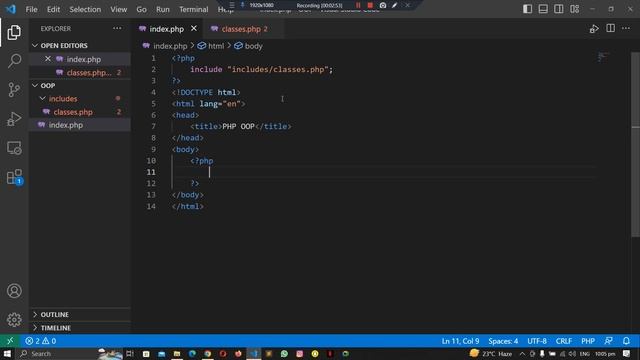Click the html breadcrumb

click(216, 46)
